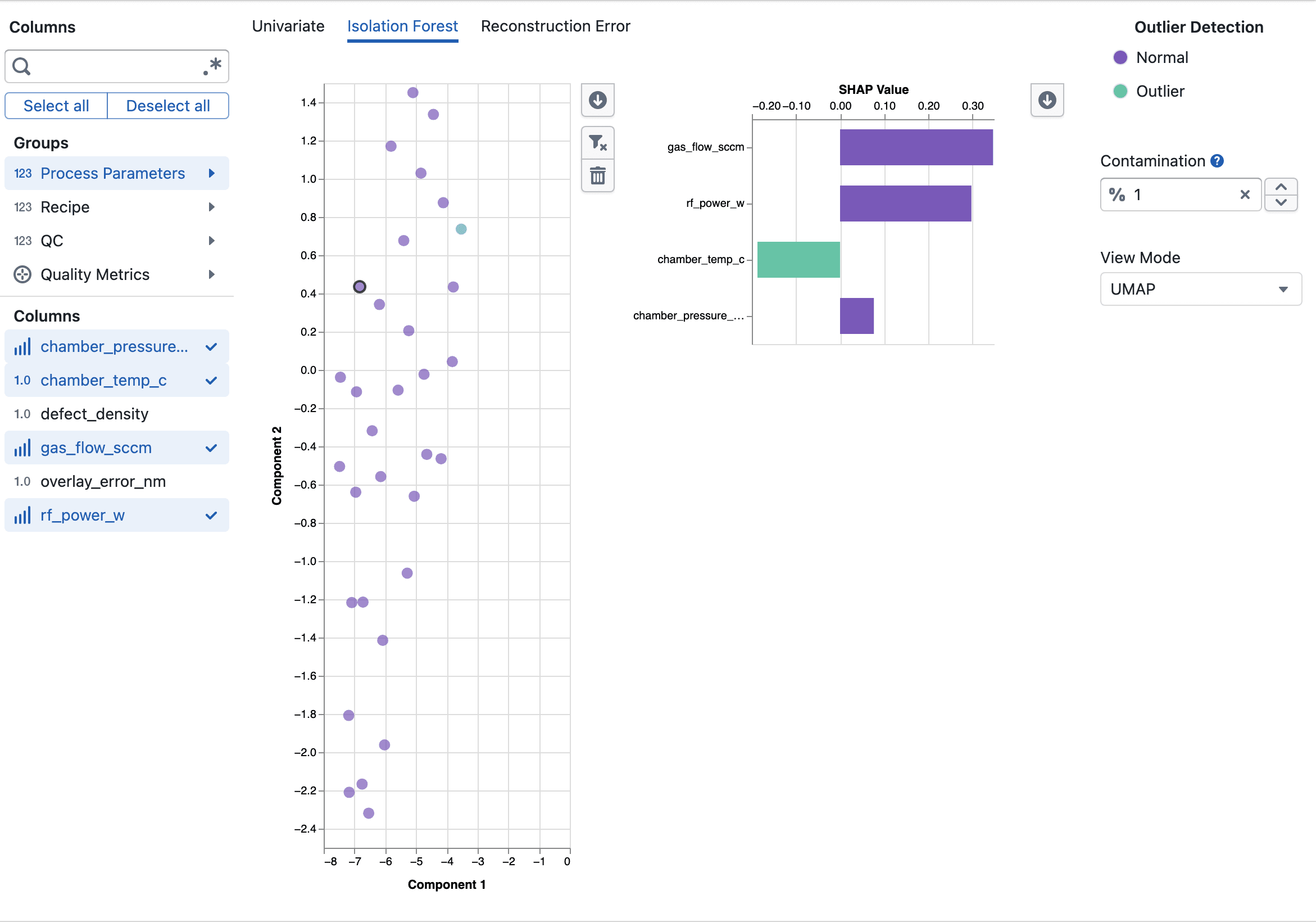1316x922 pixels.
Task: Deselect the chamber_temp_c column checkmark
Action: (211, 380)
